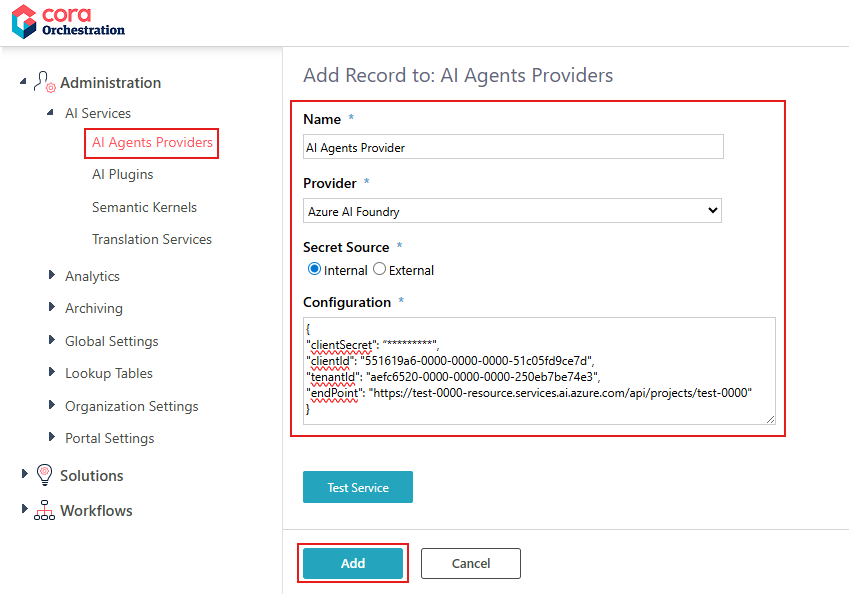Collapse the Administration tree node
Screen dimensions: 849x594
click(x=24, y=82)
